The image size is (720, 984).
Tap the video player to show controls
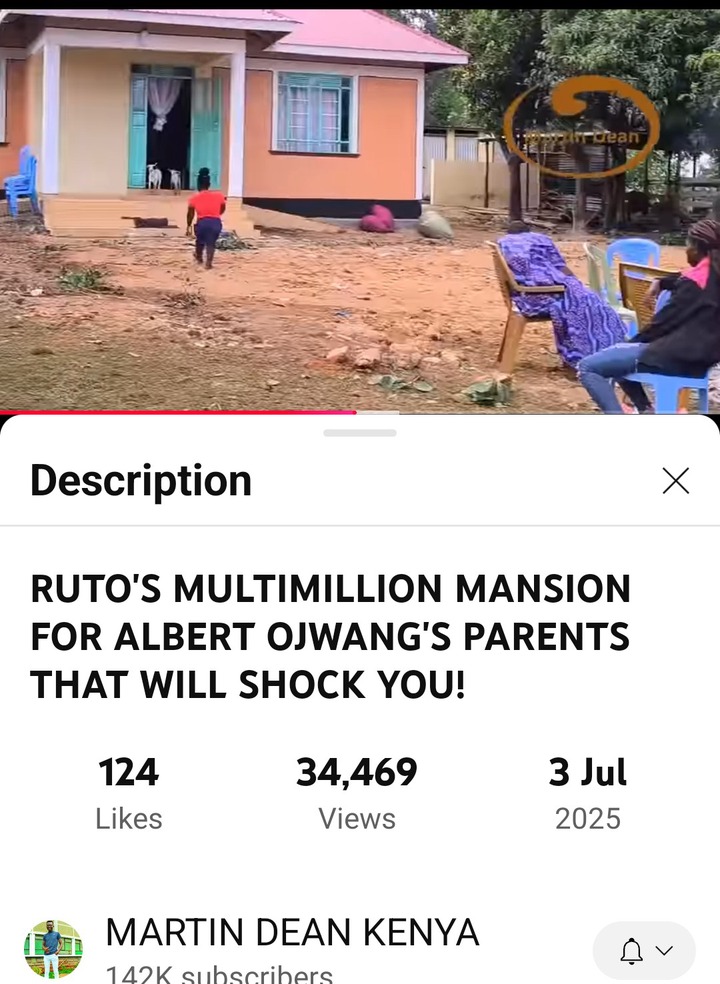[360, 210]
